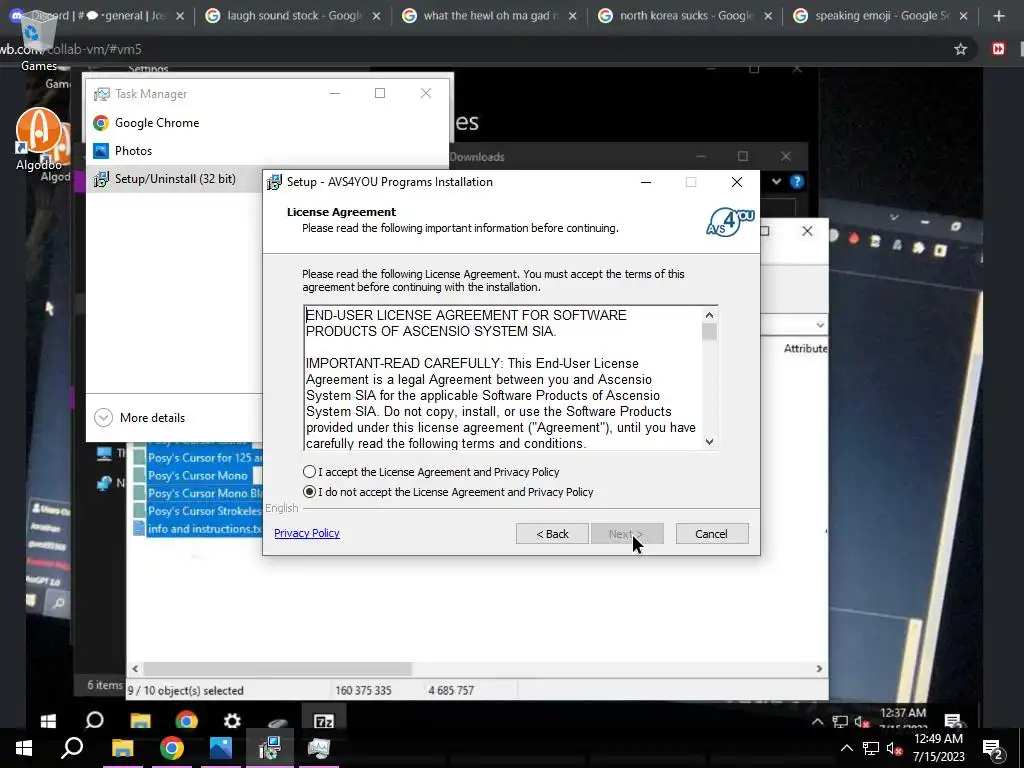Click Google Chrome icon in Task Manager list
Screen dimensions: 1024x768
coord(101,123)
